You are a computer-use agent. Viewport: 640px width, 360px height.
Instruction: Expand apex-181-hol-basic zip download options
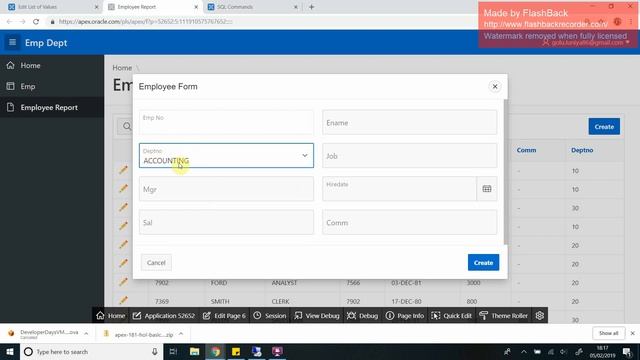click(181, 334)
